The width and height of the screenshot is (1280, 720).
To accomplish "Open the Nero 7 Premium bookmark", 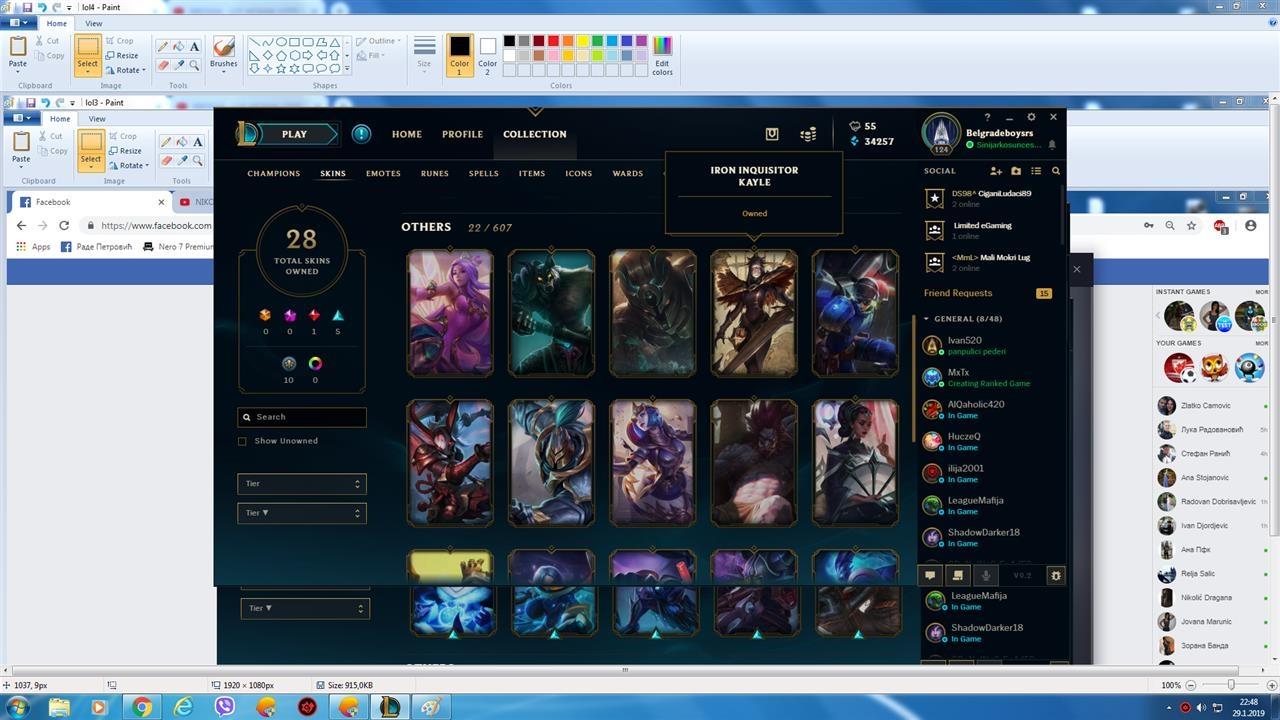I will point(178,247).
